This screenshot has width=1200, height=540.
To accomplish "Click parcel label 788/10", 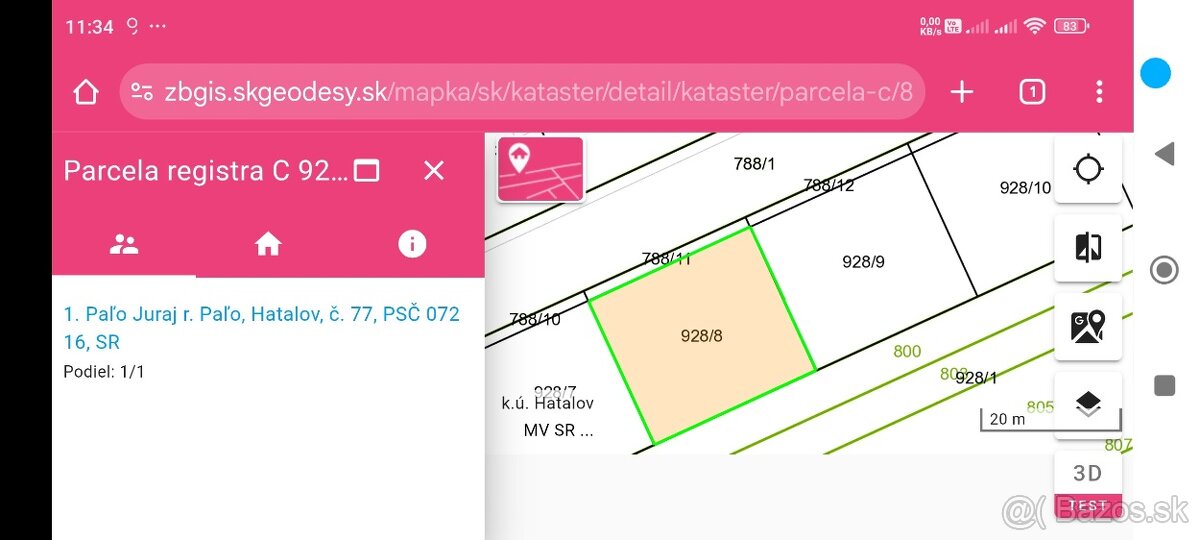I will [x=535, y=319].
